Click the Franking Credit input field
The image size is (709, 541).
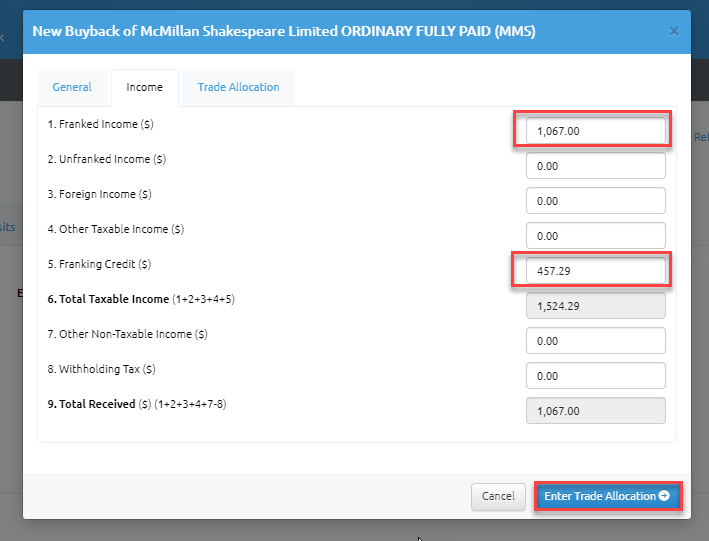pyautogui.click(x=595, y=271)
